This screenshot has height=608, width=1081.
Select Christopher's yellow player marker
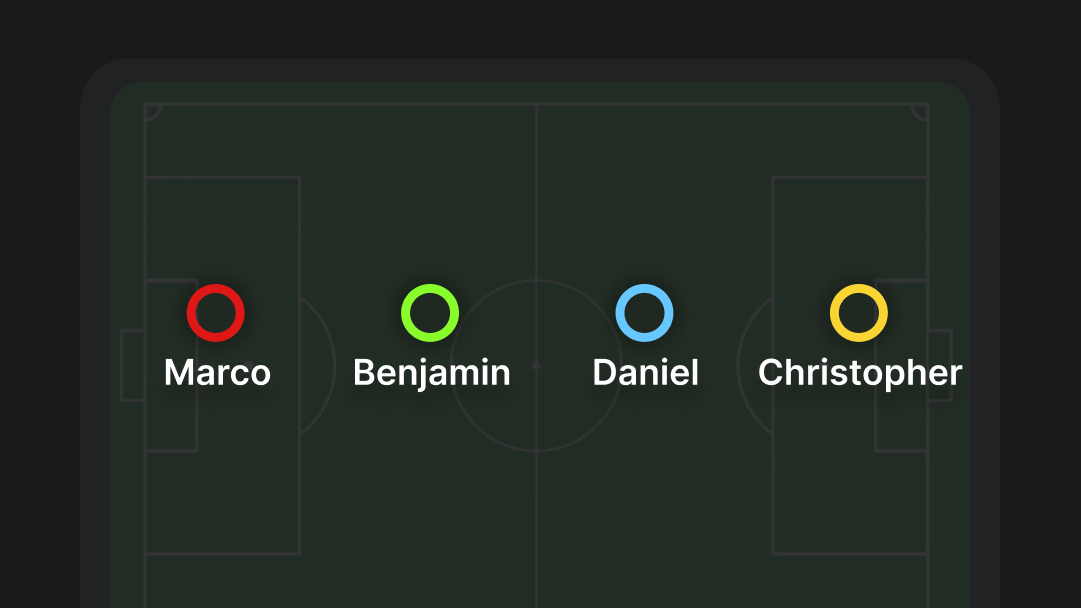click(x=859, y=313)
